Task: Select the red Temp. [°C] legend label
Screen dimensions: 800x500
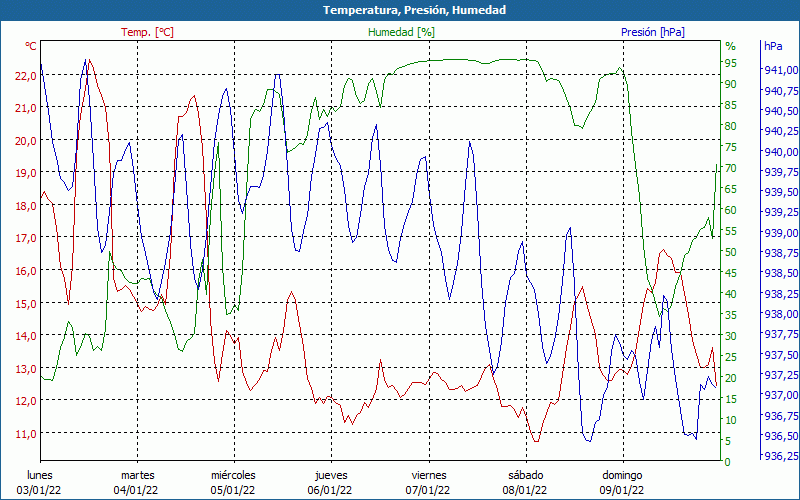Action: (x=147, y=32)
